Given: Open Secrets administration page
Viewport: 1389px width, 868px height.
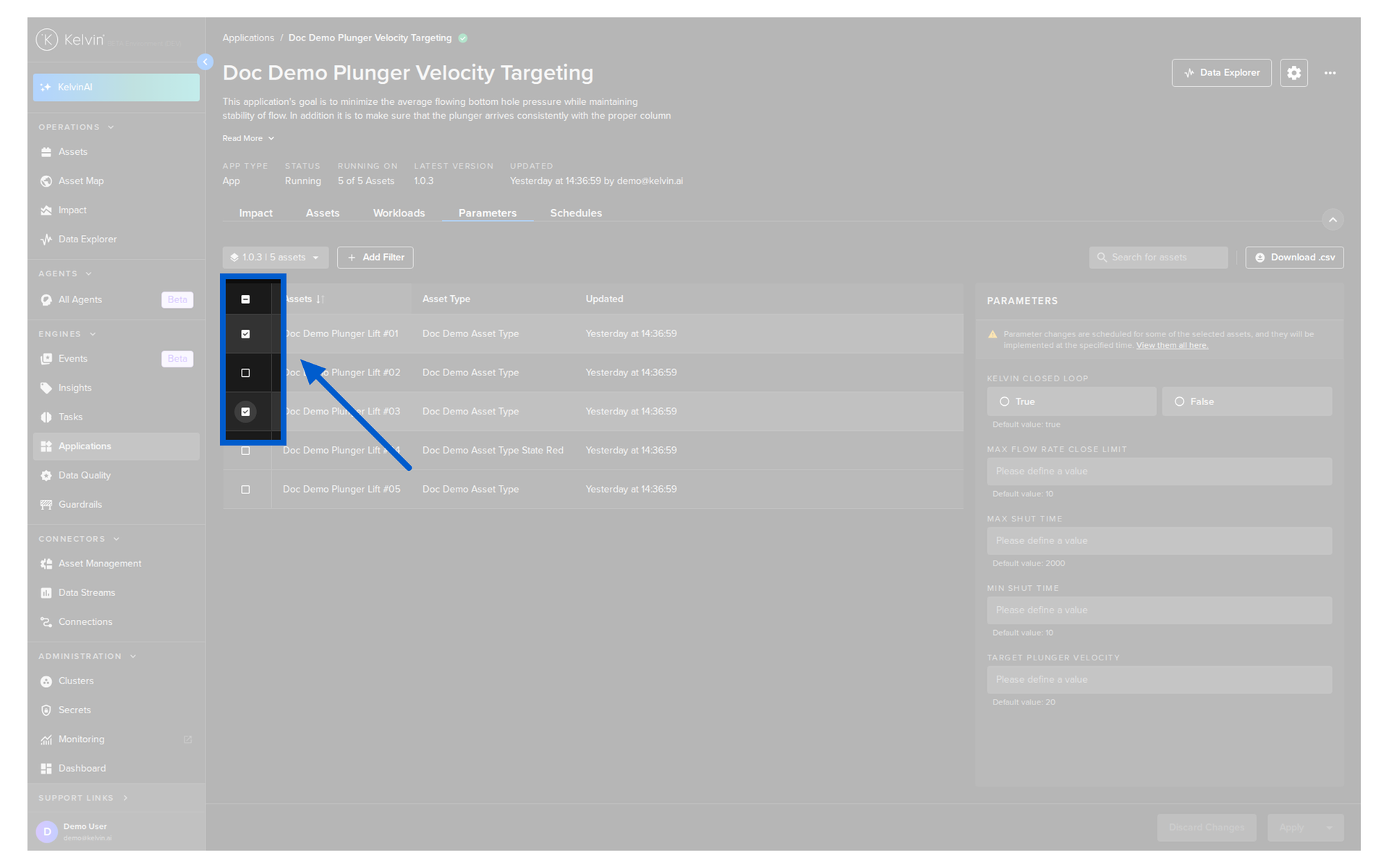Looking at the screenshot, I should click(x=75, y=710).
